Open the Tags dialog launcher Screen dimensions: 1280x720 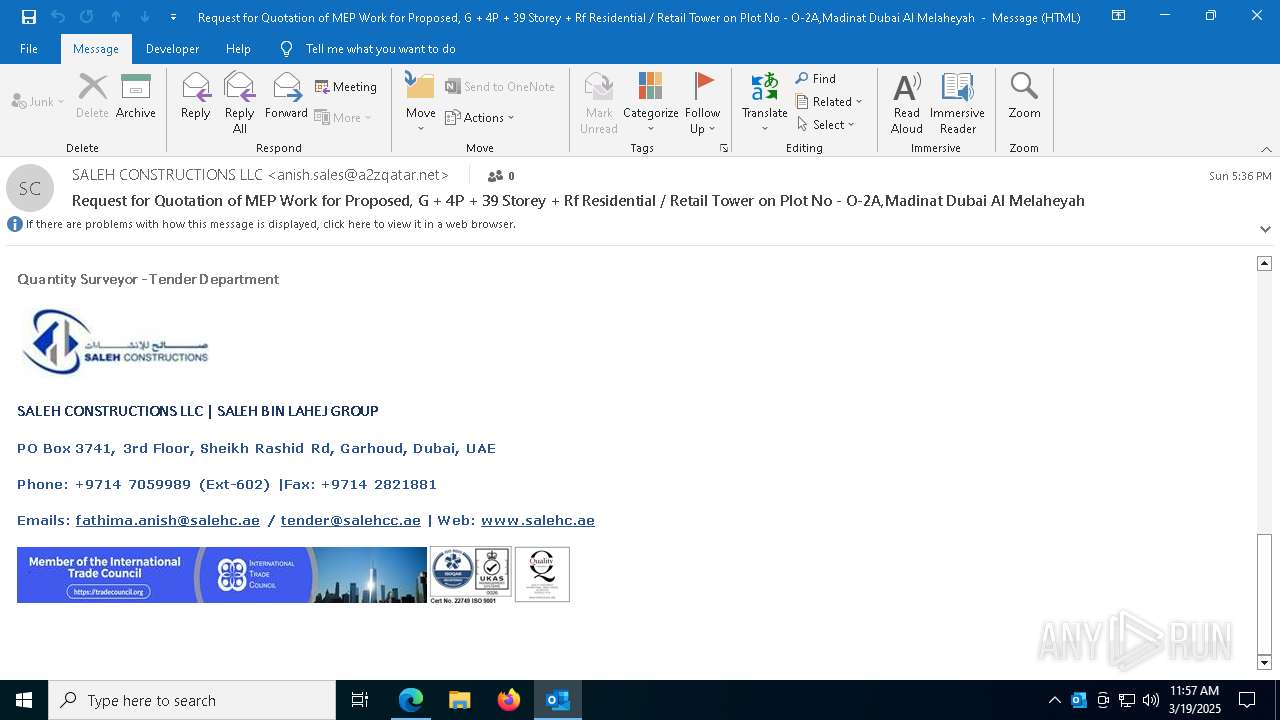[x=724, y=148]
